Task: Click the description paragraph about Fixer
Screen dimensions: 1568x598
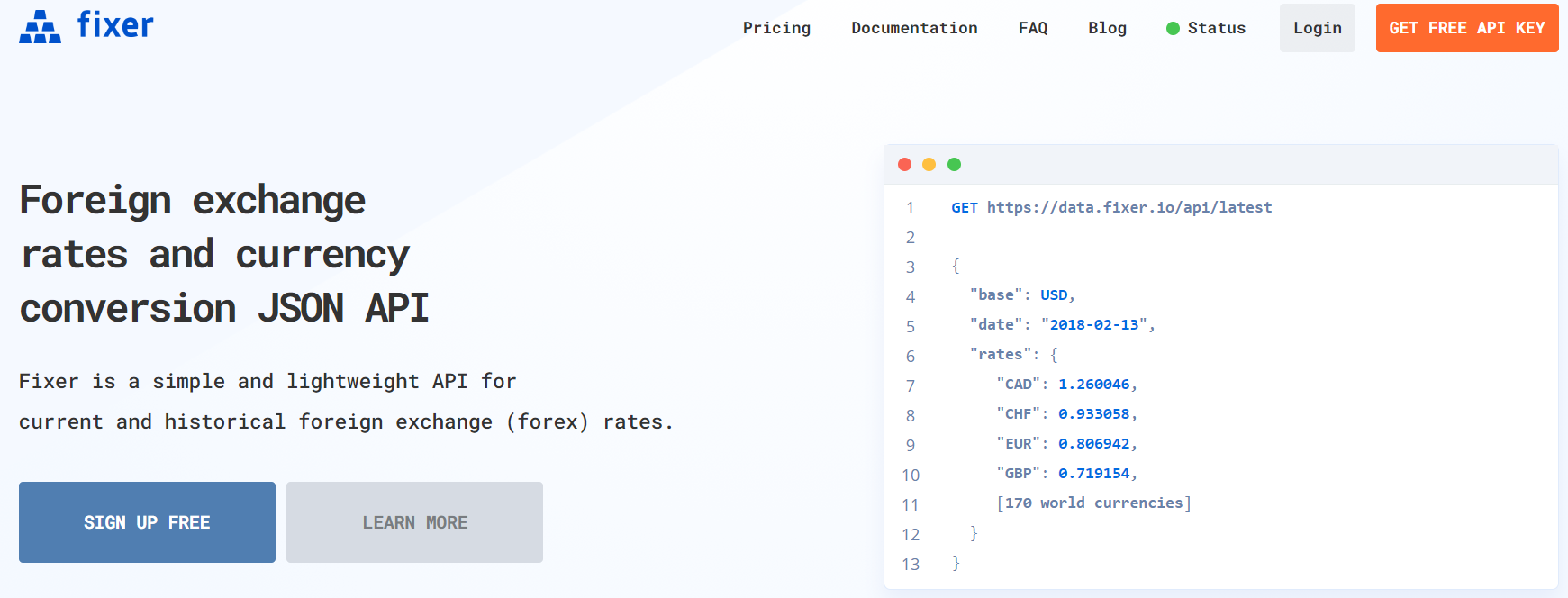Action: 347,402
